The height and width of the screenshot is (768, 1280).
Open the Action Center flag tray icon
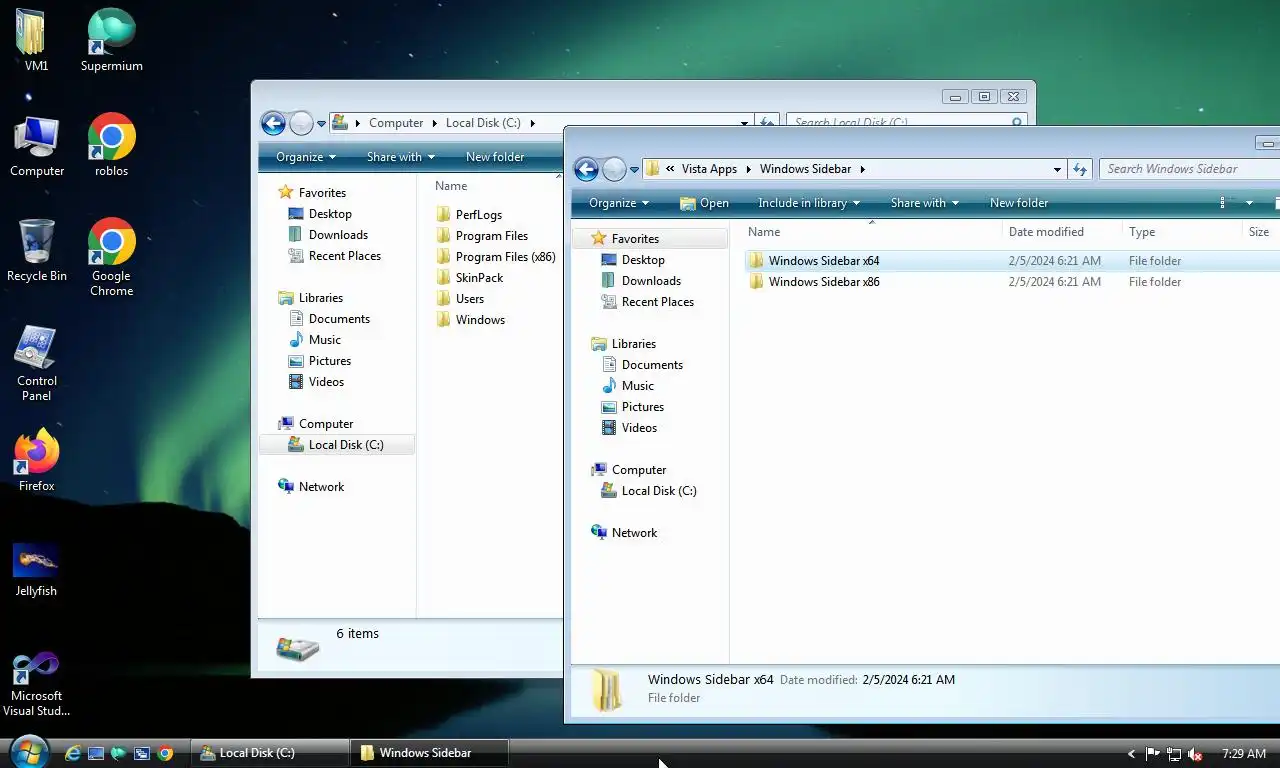pyautogui.click(x=1152, y=754)
